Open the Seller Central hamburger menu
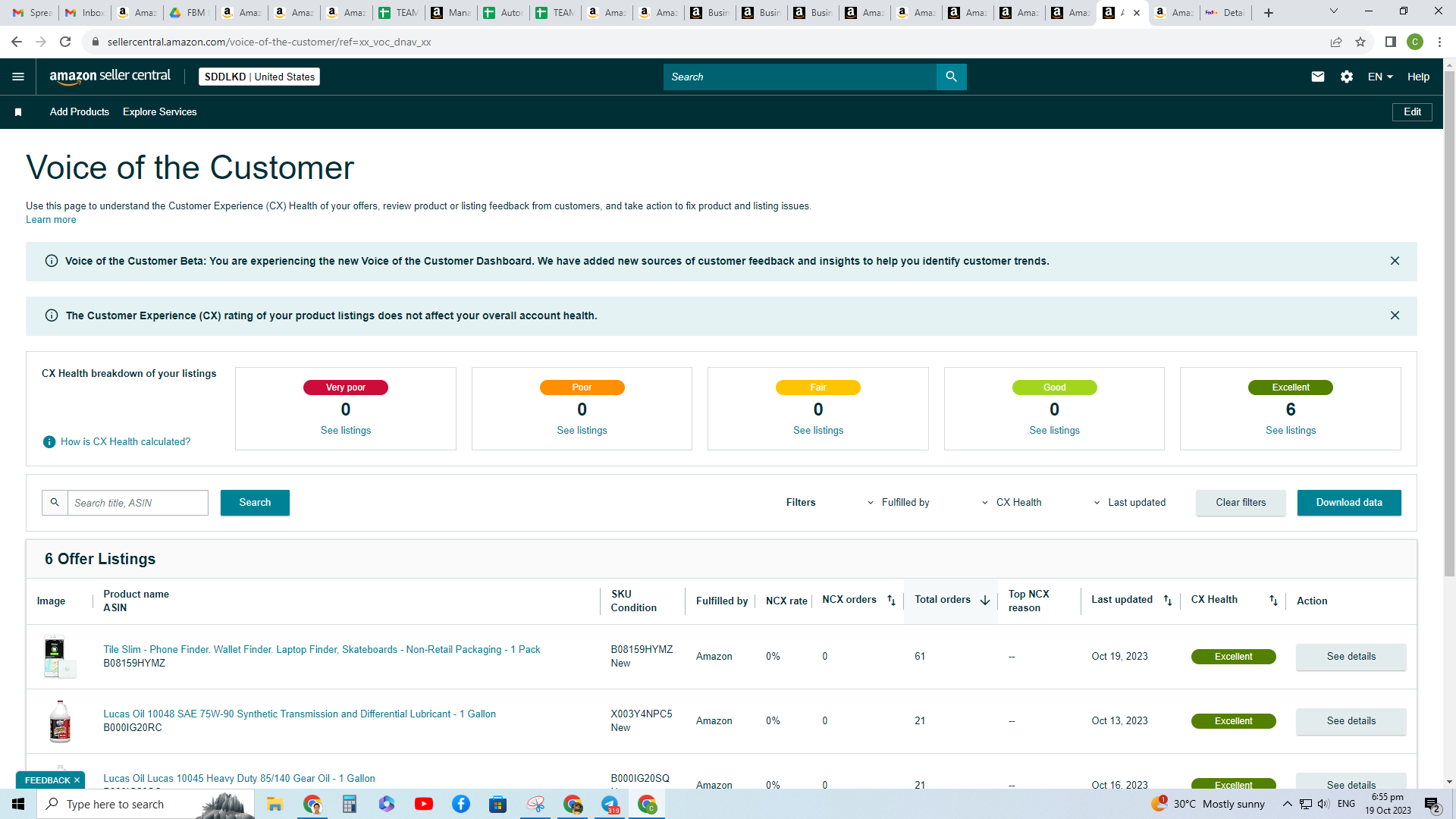The height and width of the screenshot is (819, 1456). (18, 77)
